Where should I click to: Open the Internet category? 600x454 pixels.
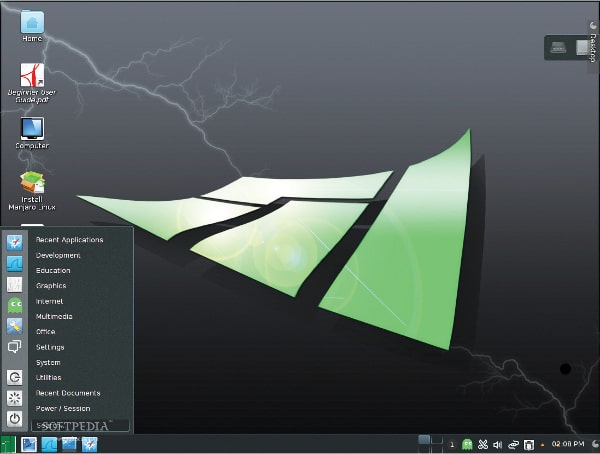[x=49, y=301]
